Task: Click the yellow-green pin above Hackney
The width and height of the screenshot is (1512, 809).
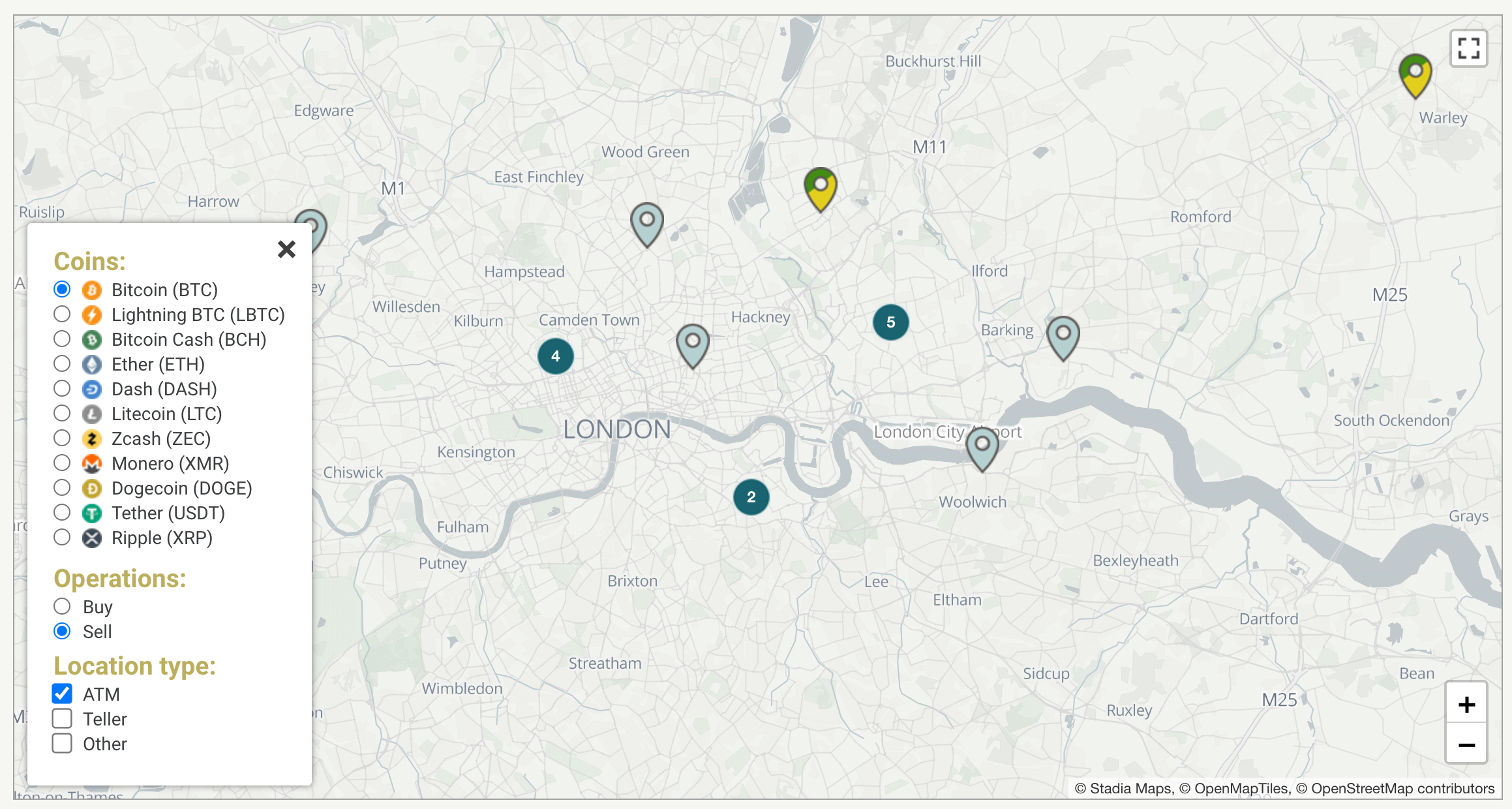Action: point(820,188)
